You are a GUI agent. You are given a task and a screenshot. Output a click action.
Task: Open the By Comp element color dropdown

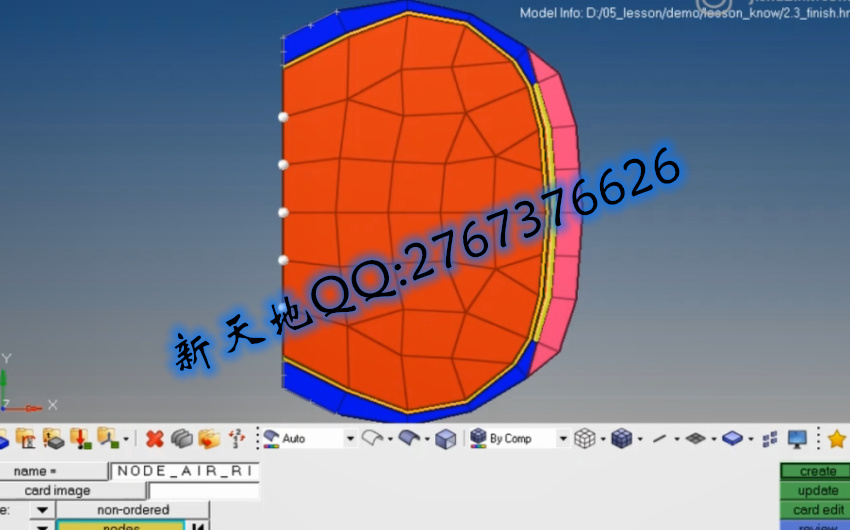coord(563,438)
